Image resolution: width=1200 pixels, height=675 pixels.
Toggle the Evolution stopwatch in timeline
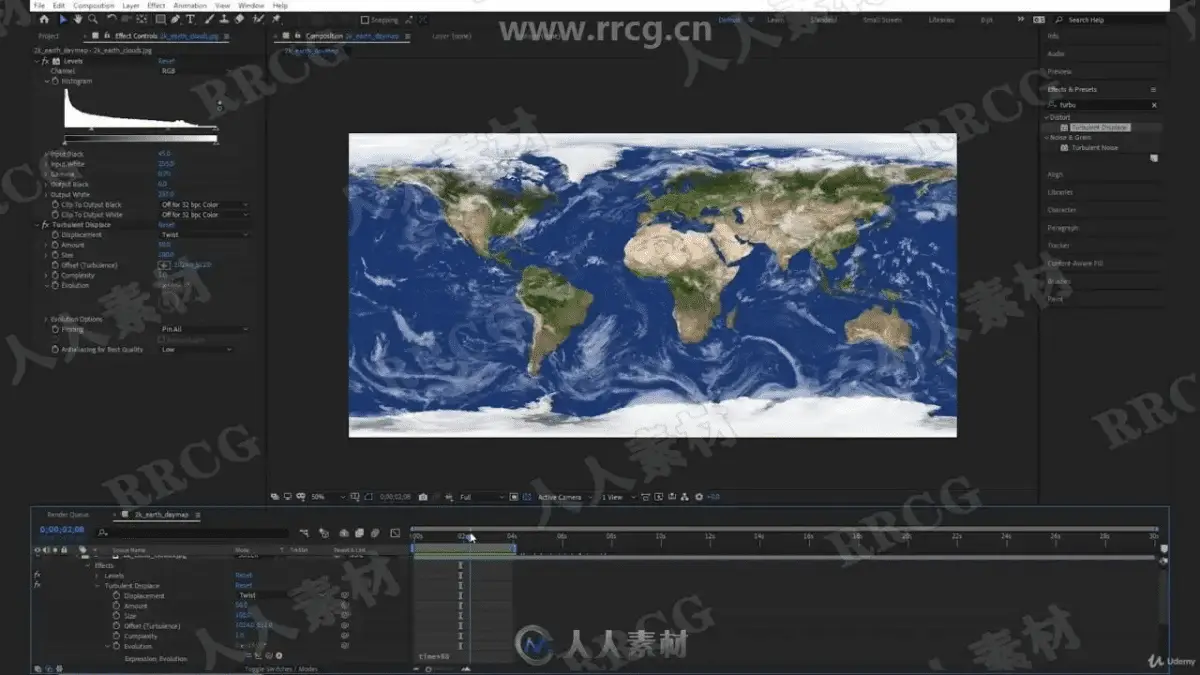[x=116, y=647]
